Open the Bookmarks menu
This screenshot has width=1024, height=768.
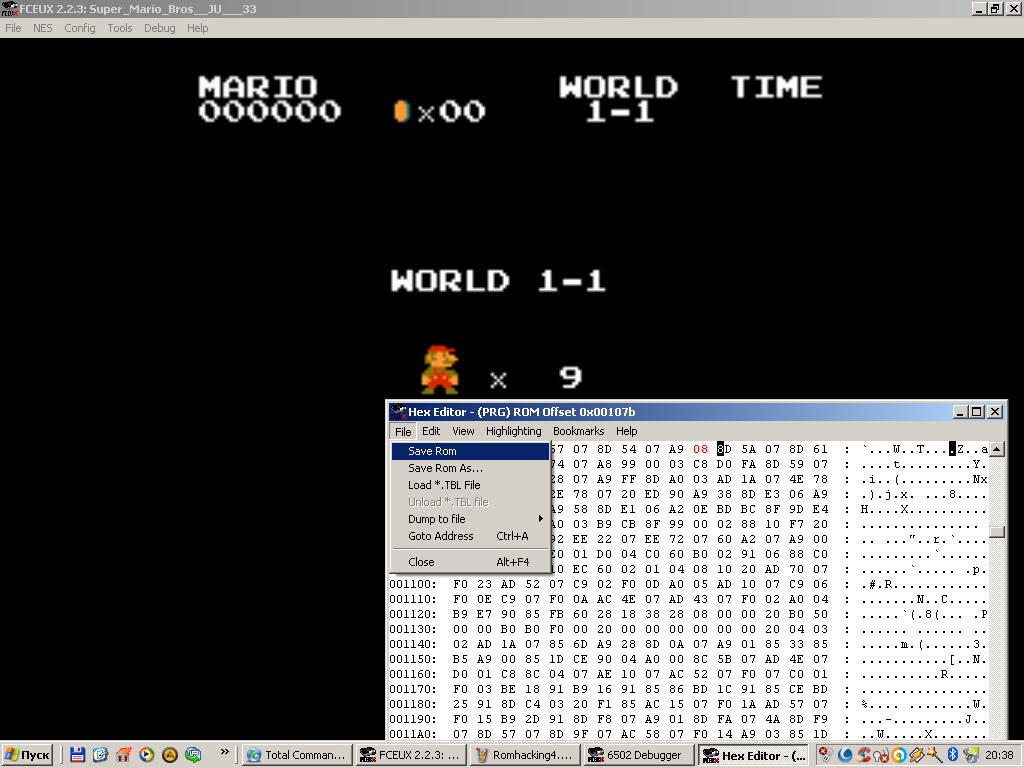point(579,432)
